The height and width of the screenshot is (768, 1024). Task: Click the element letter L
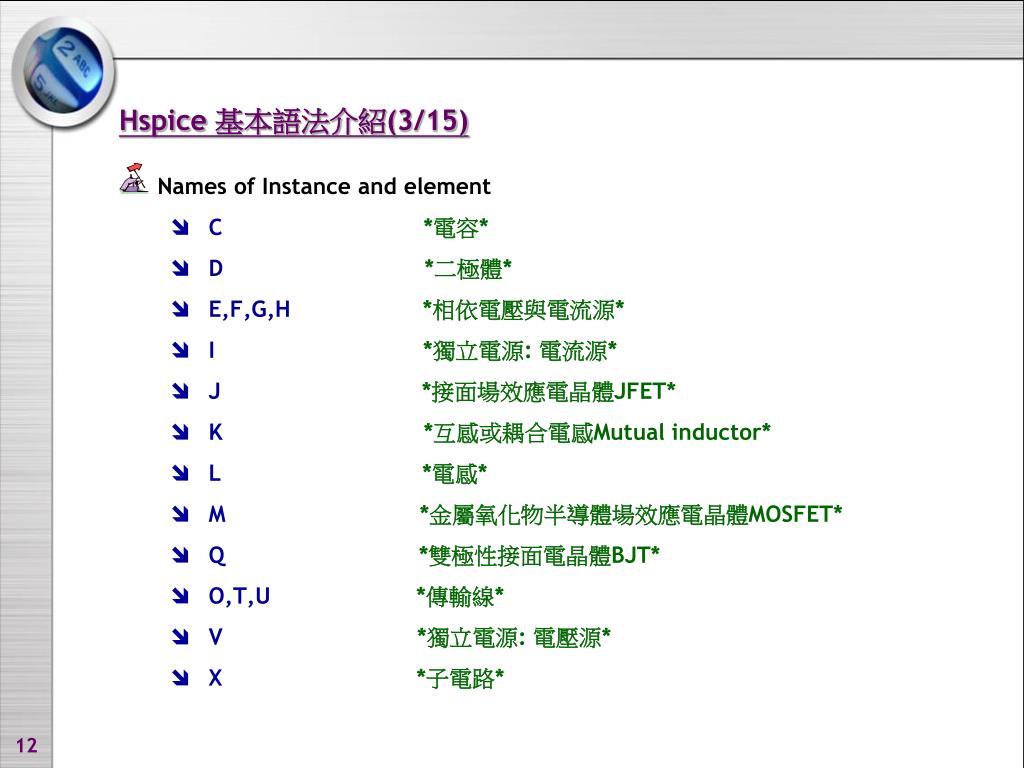[215, 473]
